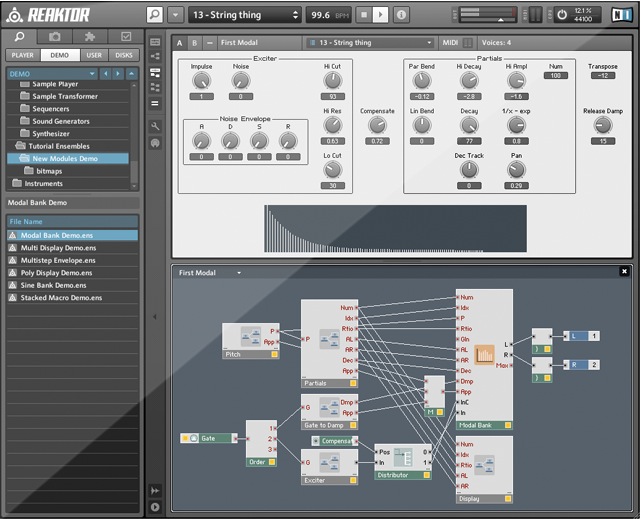Screen dimensions: 641x519
Task: Adjust the Impulse knob
Action: pyautogui.click(x=201, y=81)
